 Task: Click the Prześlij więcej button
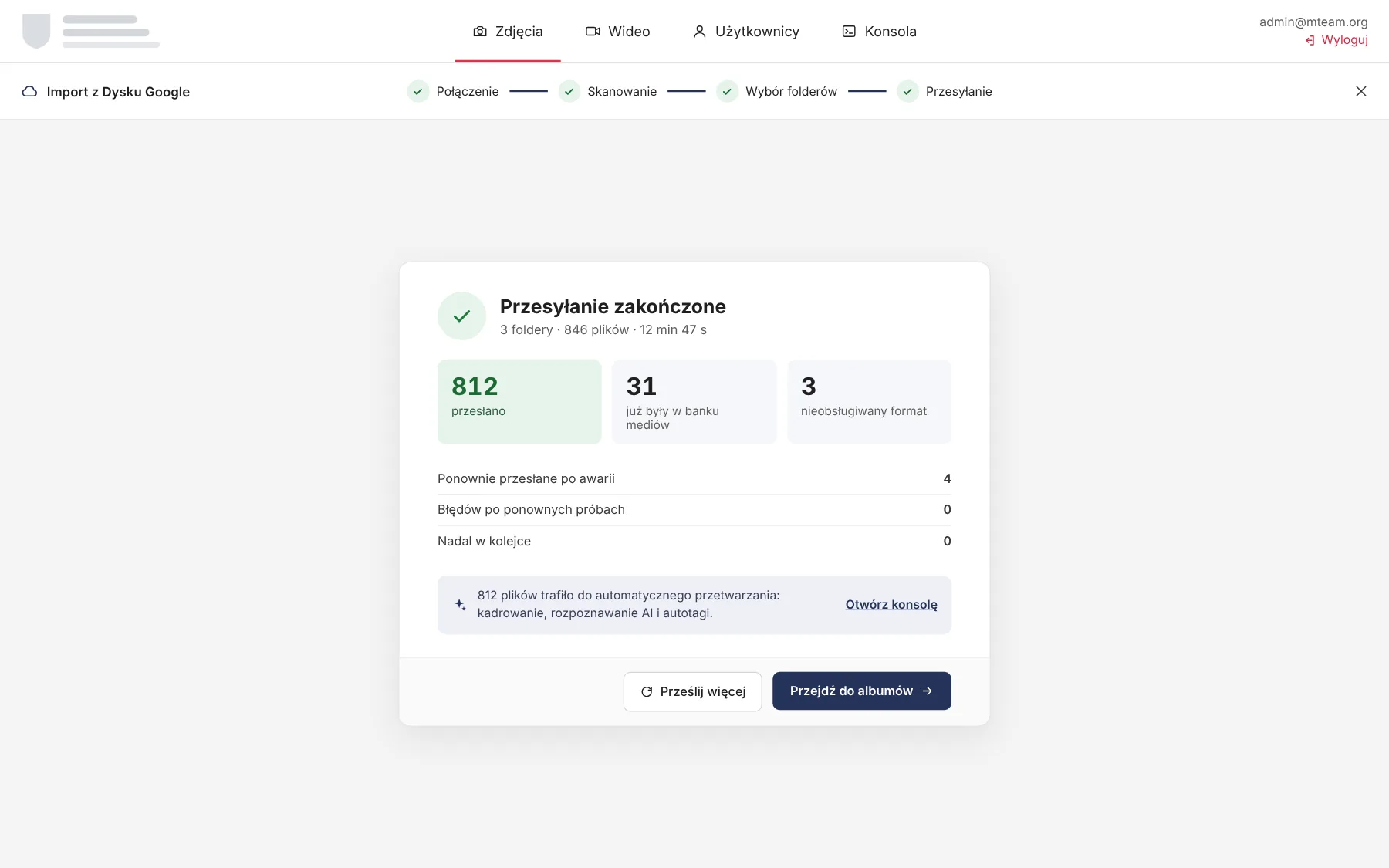[692, 691]
